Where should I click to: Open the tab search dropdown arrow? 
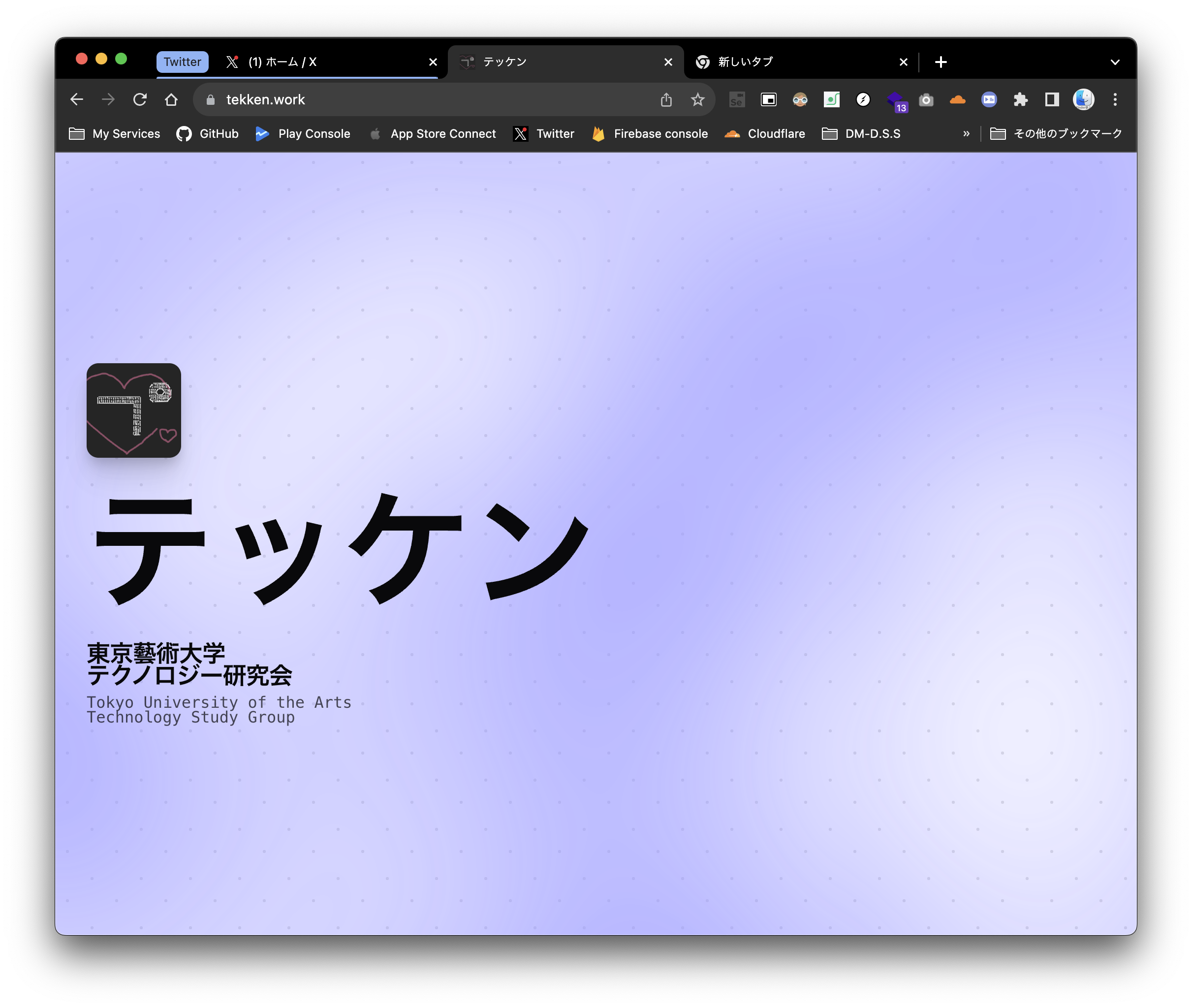(1115, 62)
